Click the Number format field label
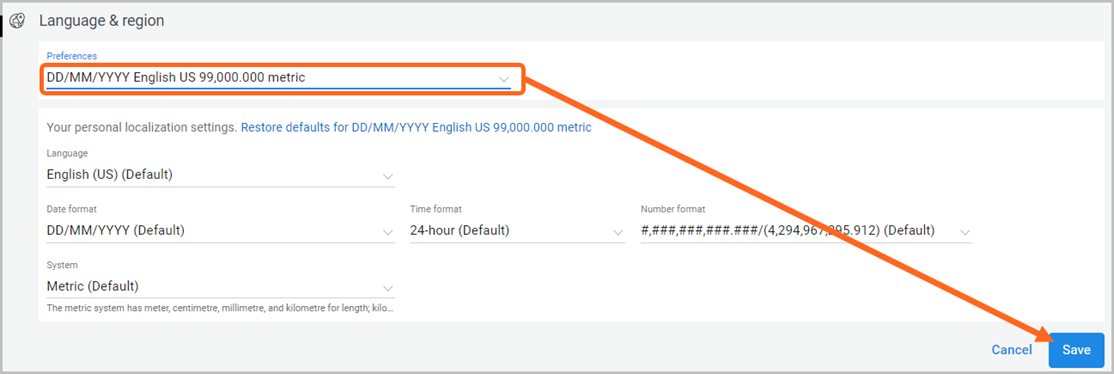This screenshot has width=1114, height=374. (x=673, y=209)
